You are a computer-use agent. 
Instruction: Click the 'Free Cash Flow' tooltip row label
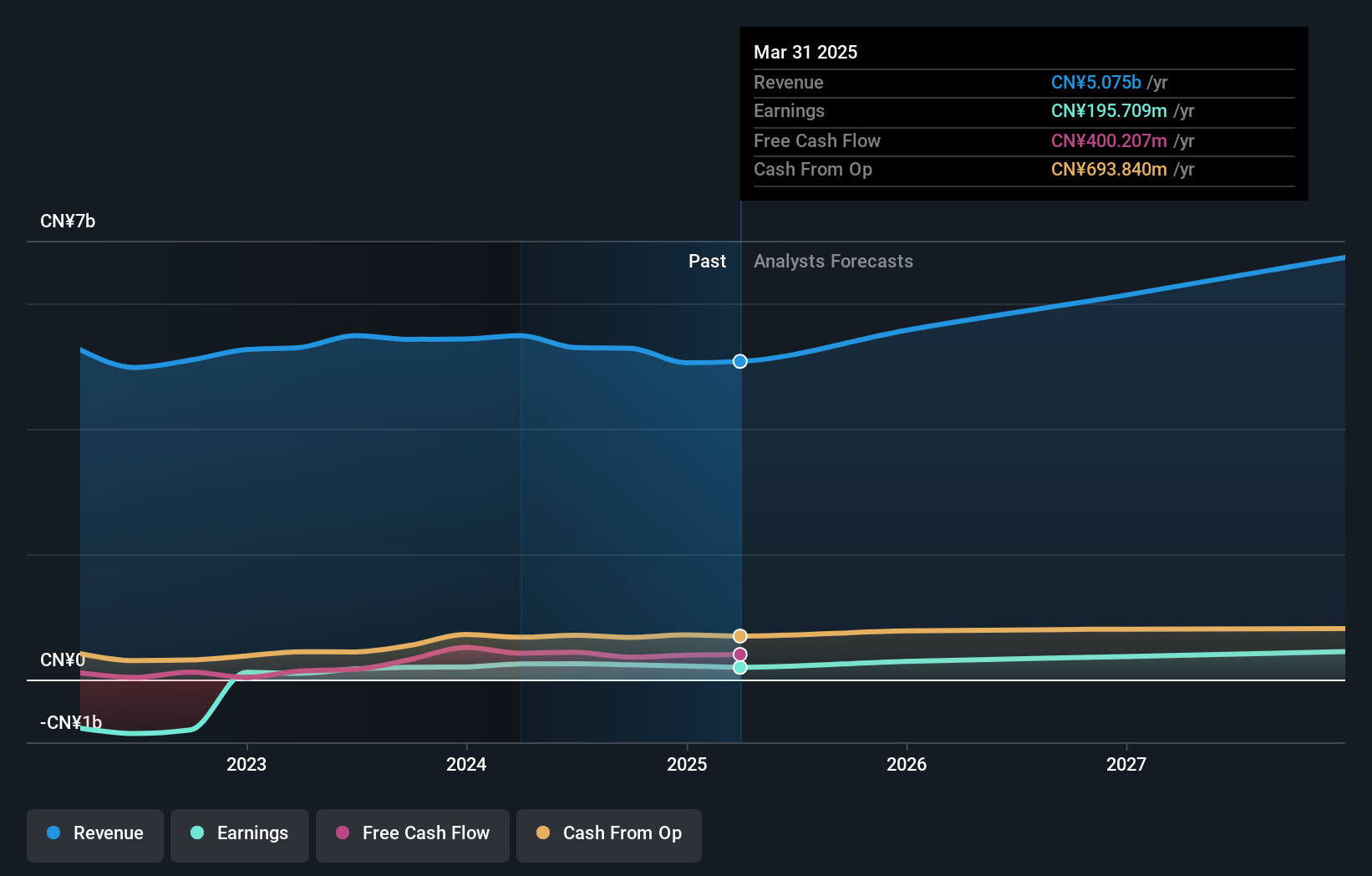pos(817,141)
